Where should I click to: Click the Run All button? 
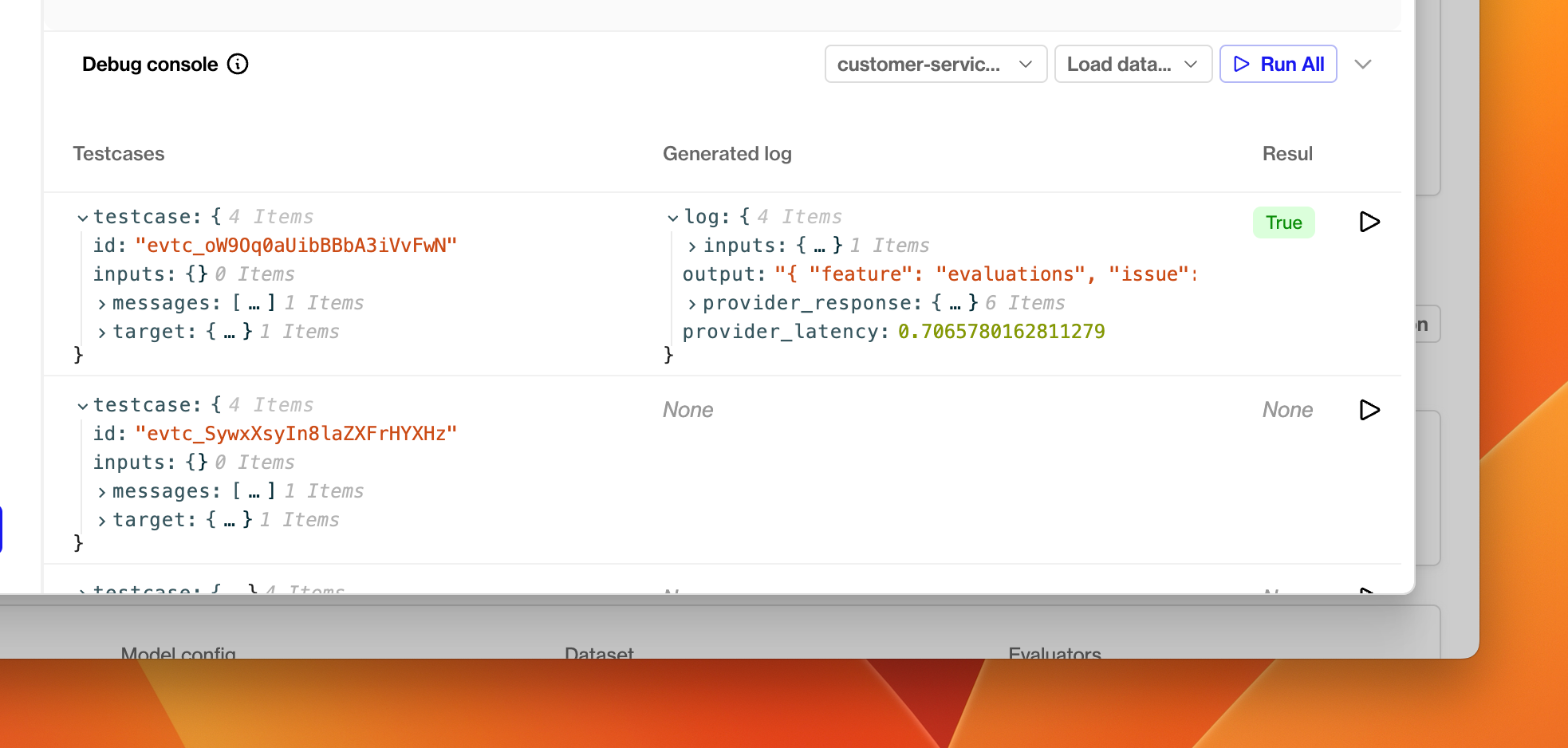pyautogui.click(x=1278, y=64)
